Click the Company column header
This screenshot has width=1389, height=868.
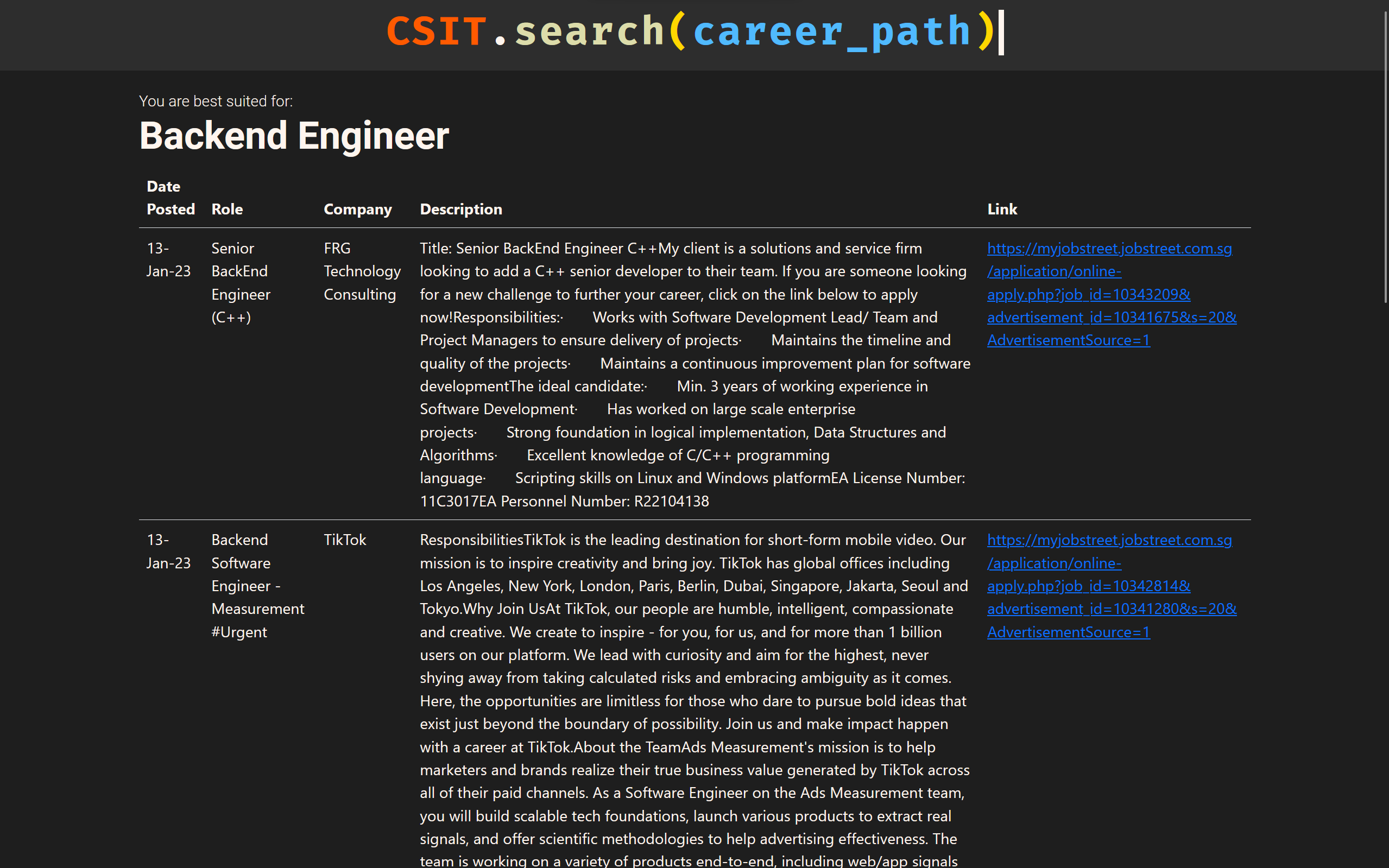pyautogui.click(x=357, y=209)
